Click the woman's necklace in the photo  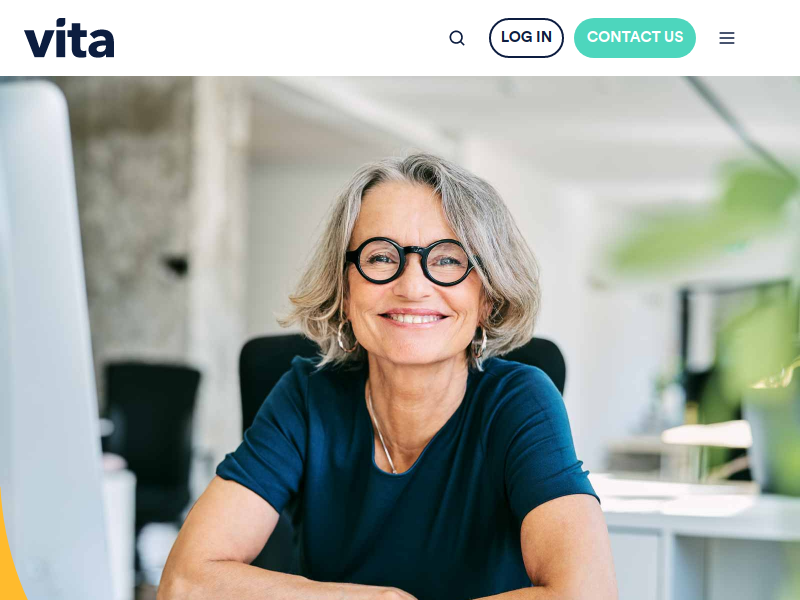(380, 429)
